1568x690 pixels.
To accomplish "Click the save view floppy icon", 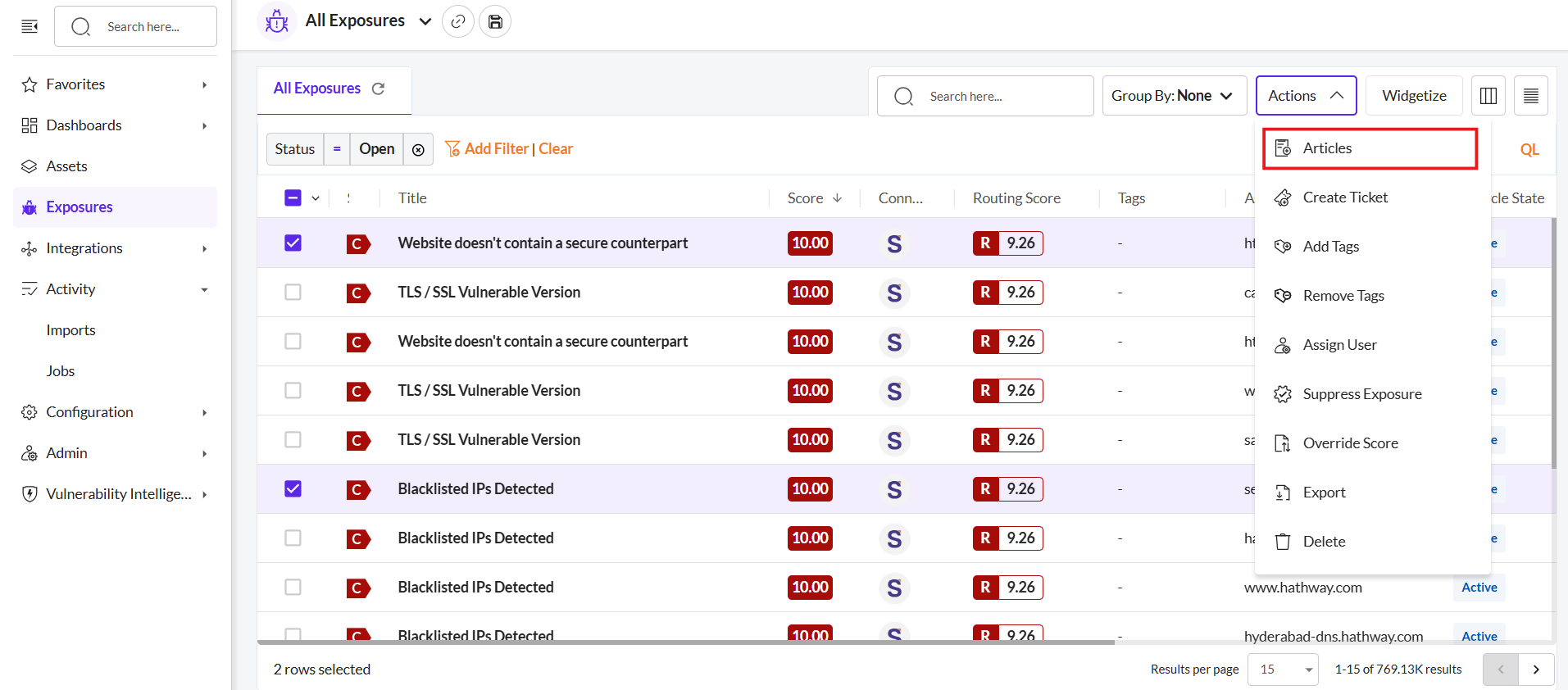I will pos(495,21).
